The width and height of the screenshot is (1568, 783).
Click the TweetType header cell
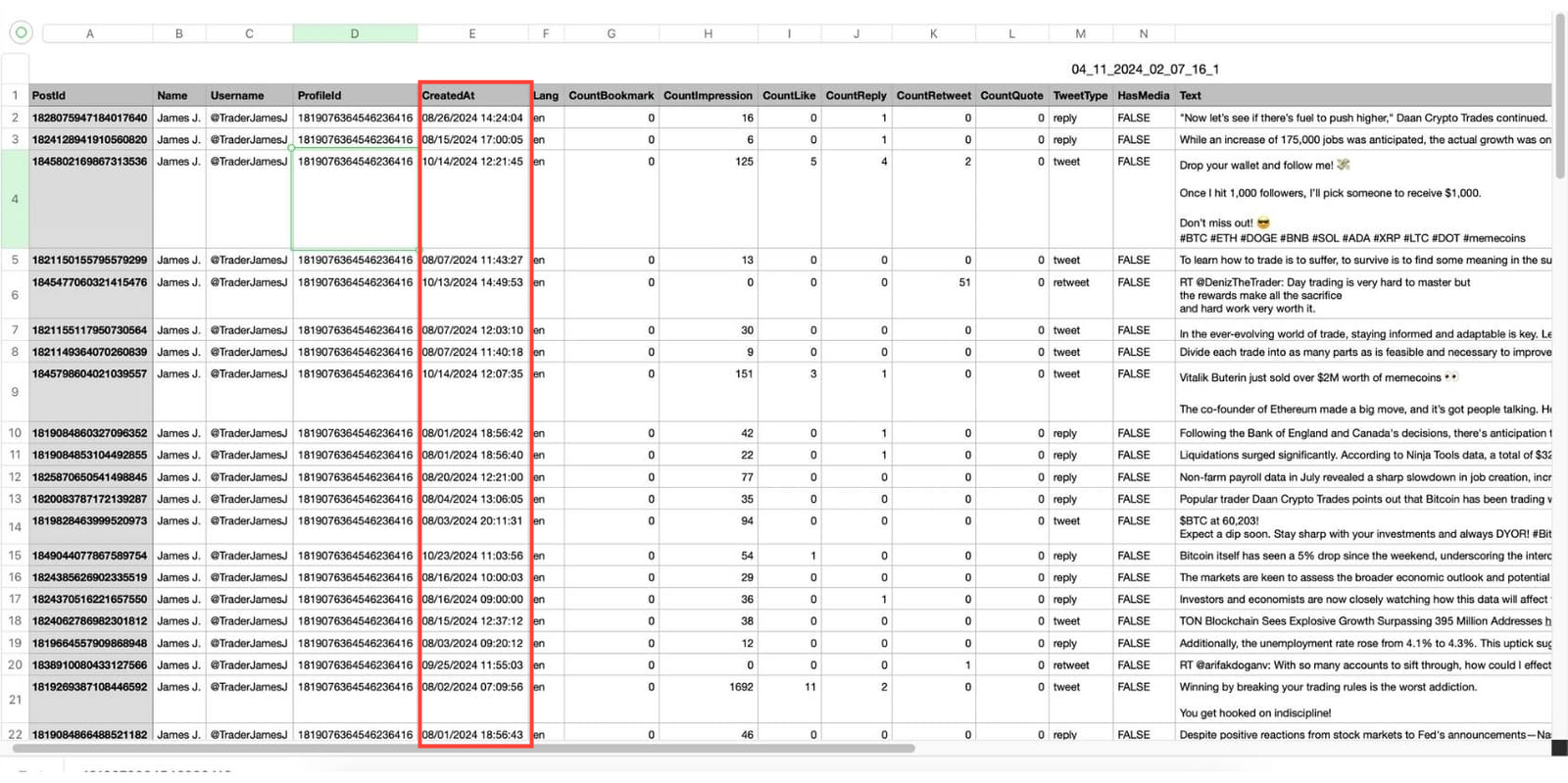coord(1080,96)
